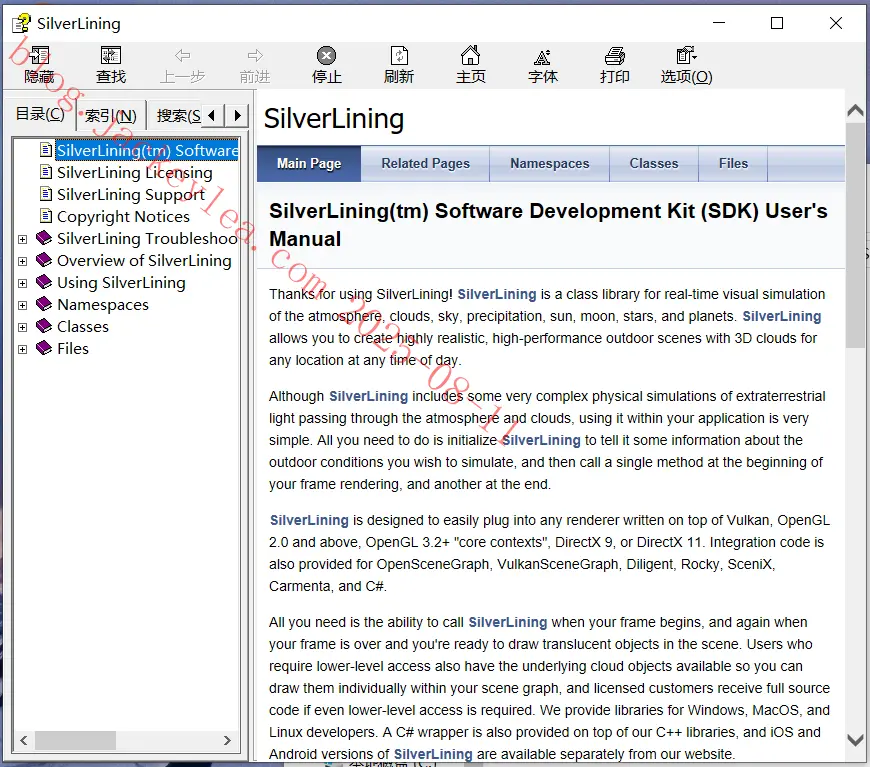The height and width of the screenshot is (767, 870).
Task: Click the Refresh (刷新) toolbar icon
Action: tap(399, 65)
